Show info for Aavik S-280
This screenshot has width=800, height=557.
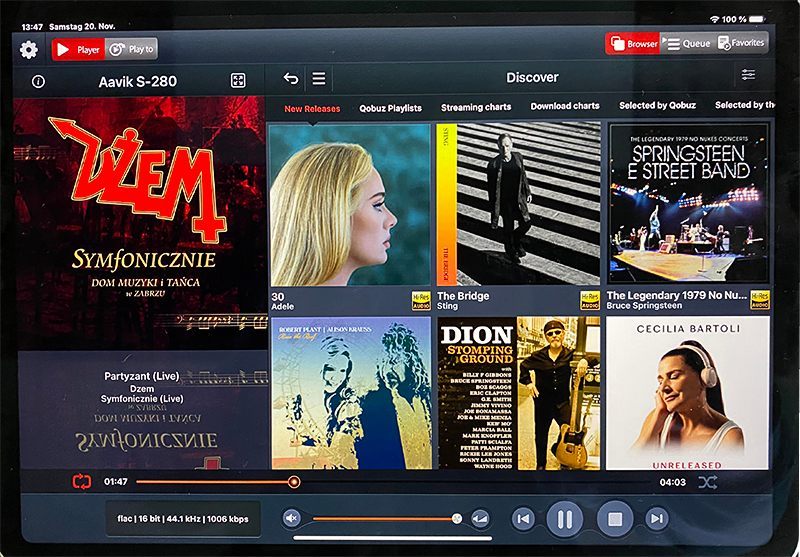(38, 82)
